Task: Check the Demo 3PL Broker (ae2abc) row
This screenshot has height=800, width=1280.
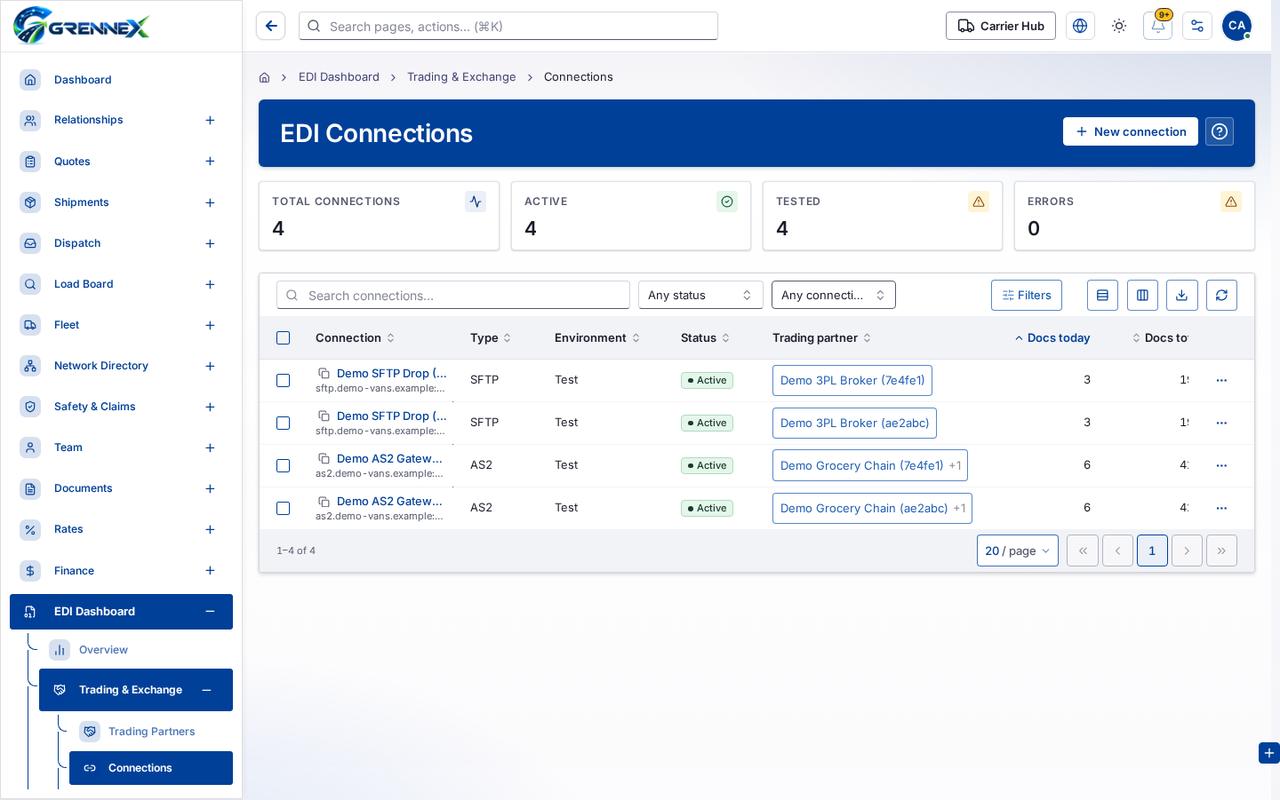Action: [283, 423]
